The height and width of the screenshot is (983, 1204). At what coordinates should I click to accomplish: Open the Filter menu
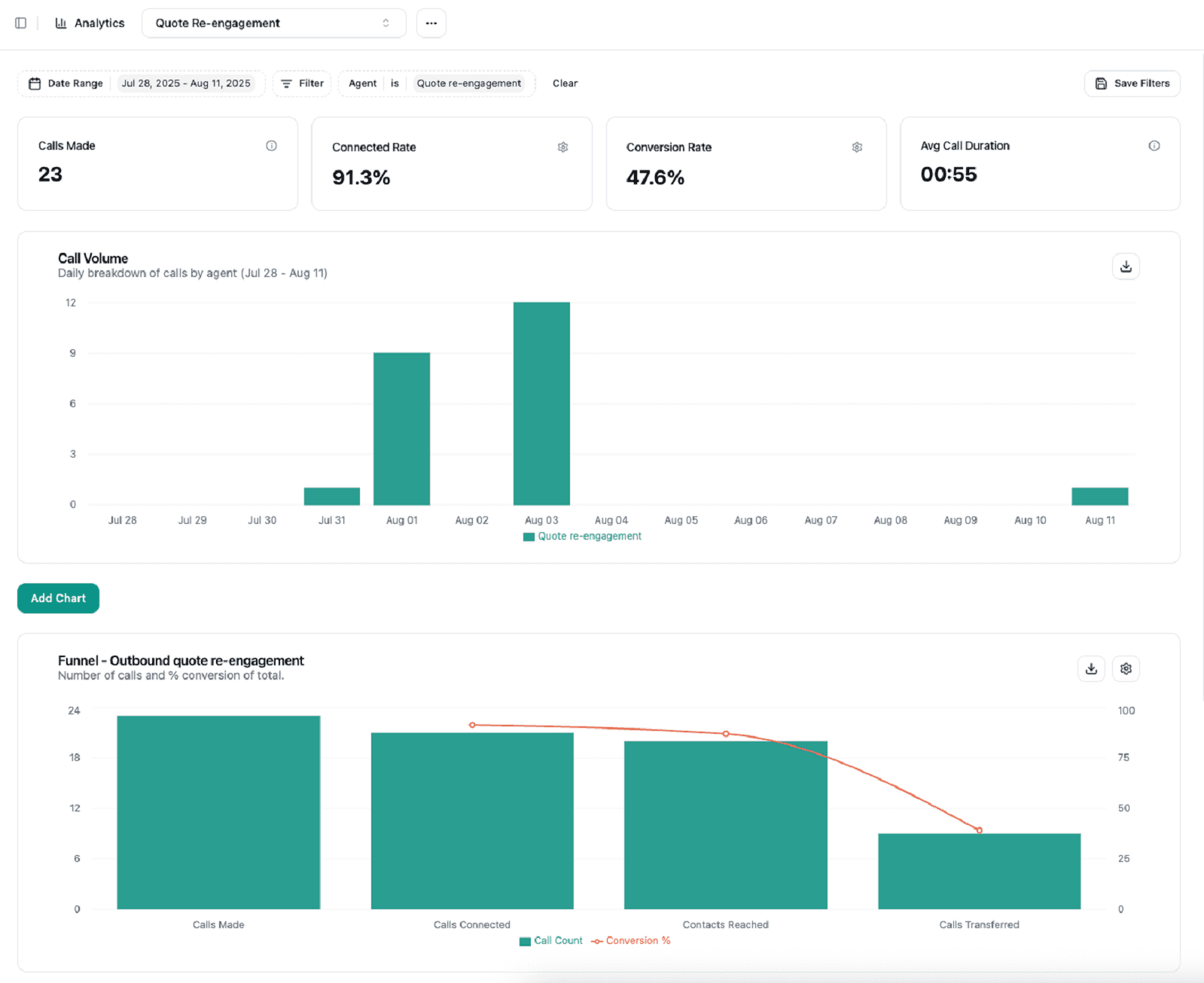coord(302,84)
